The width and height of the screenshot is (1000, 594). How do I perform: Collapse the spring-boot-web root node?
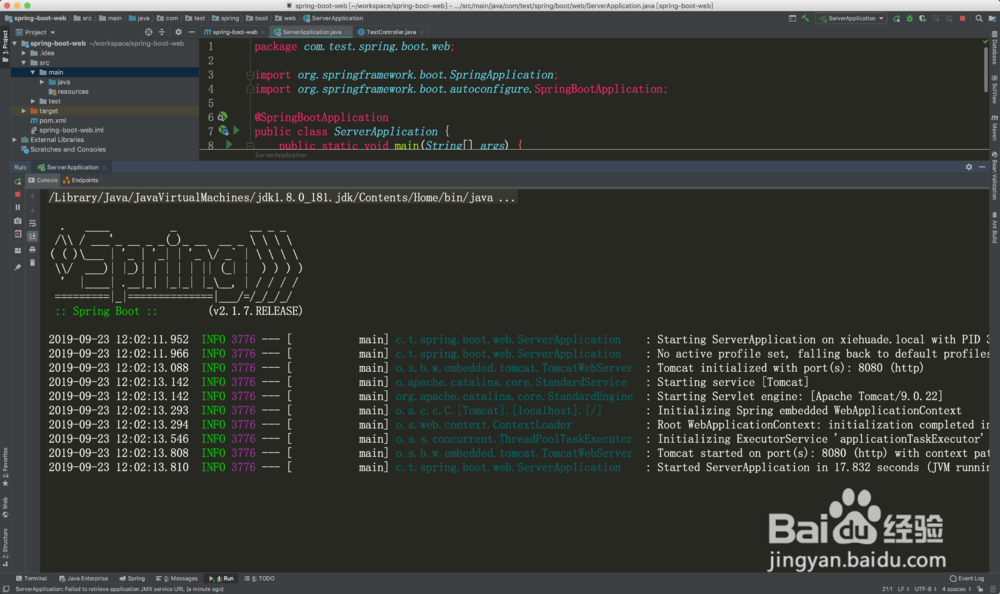15,43
